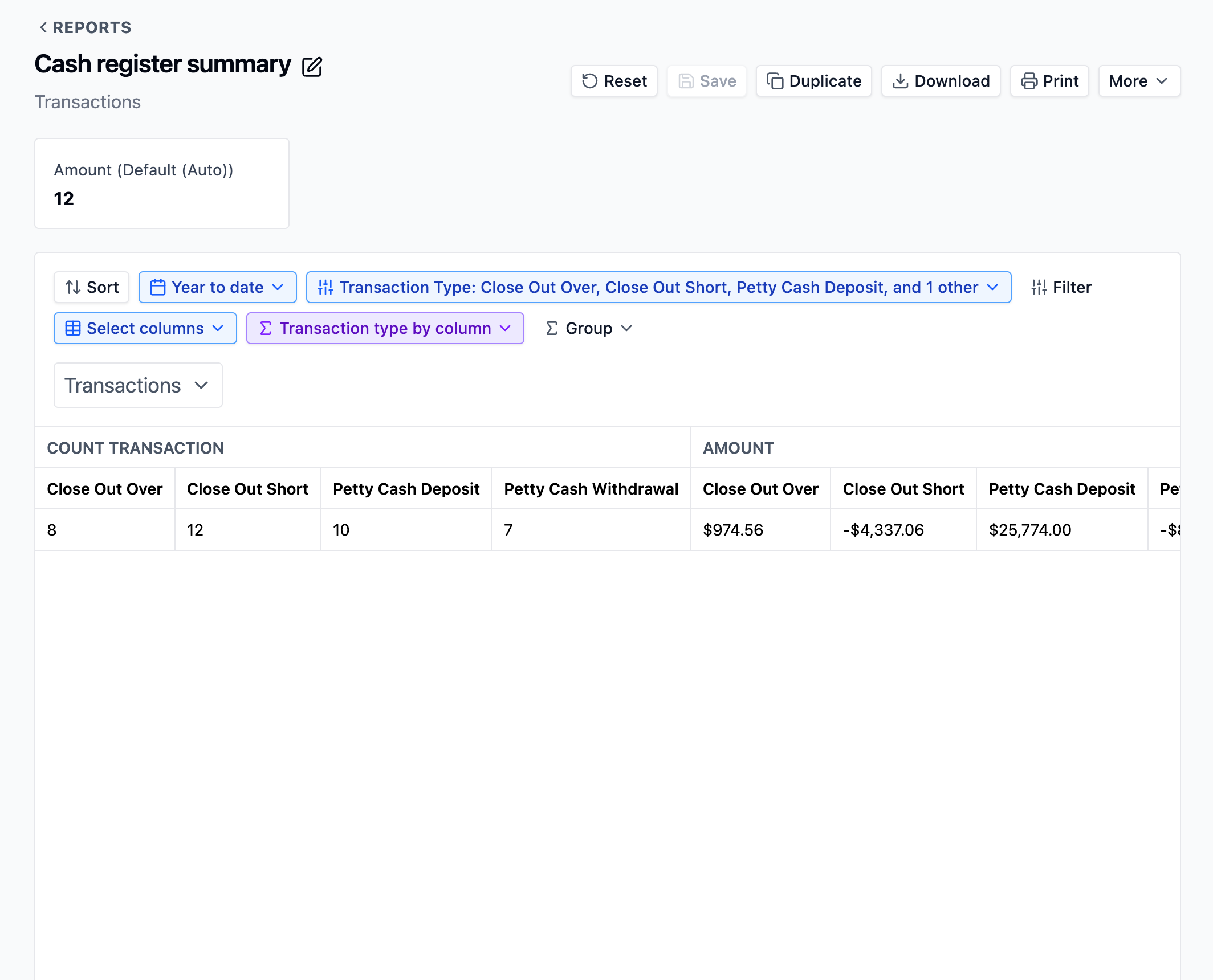Click the Filter sliders icon
This screenshot has width=1213, height=980.
(1039, 287)
